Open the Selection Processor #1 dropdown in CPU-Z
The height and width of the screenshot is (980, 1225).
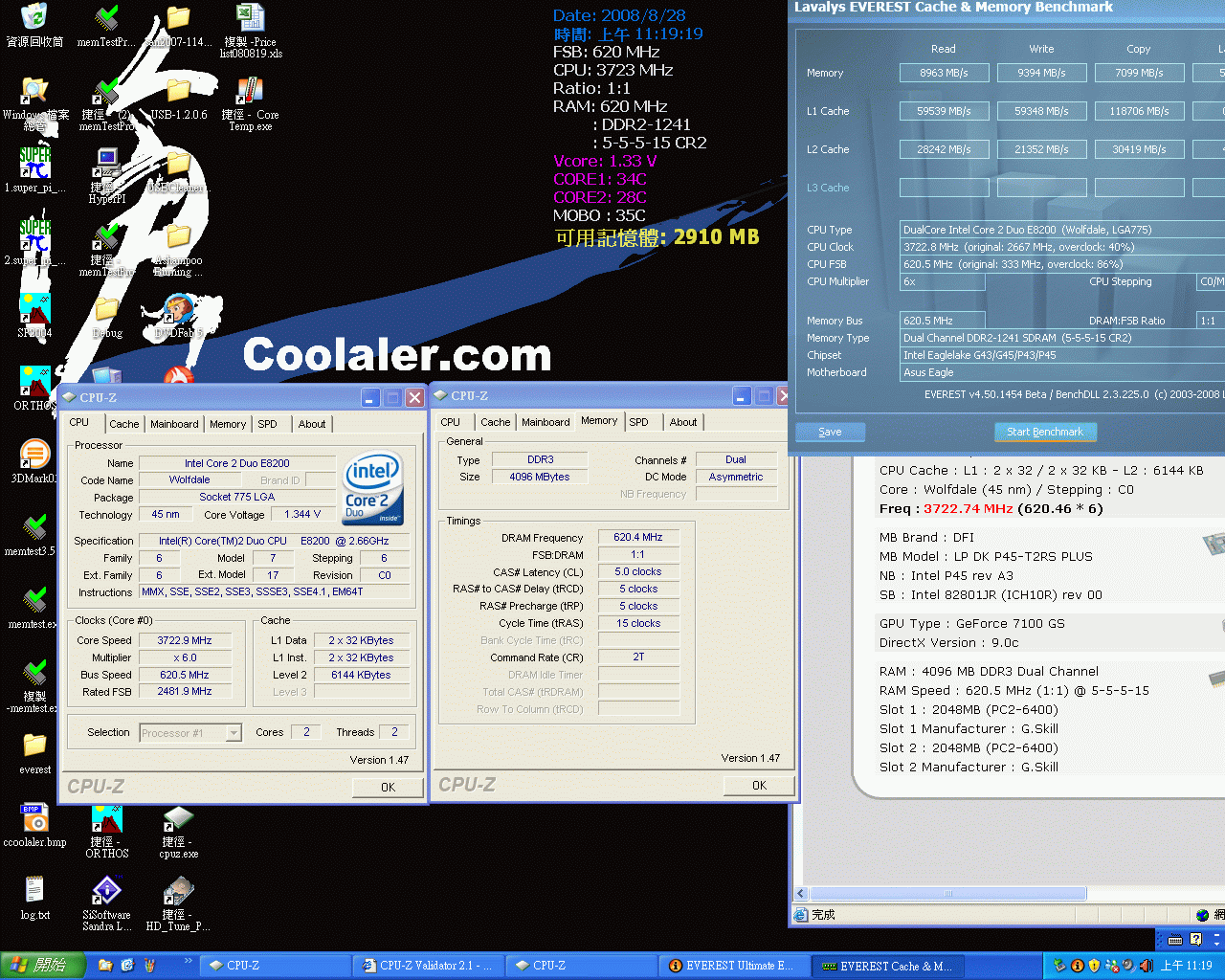[189, 733]
